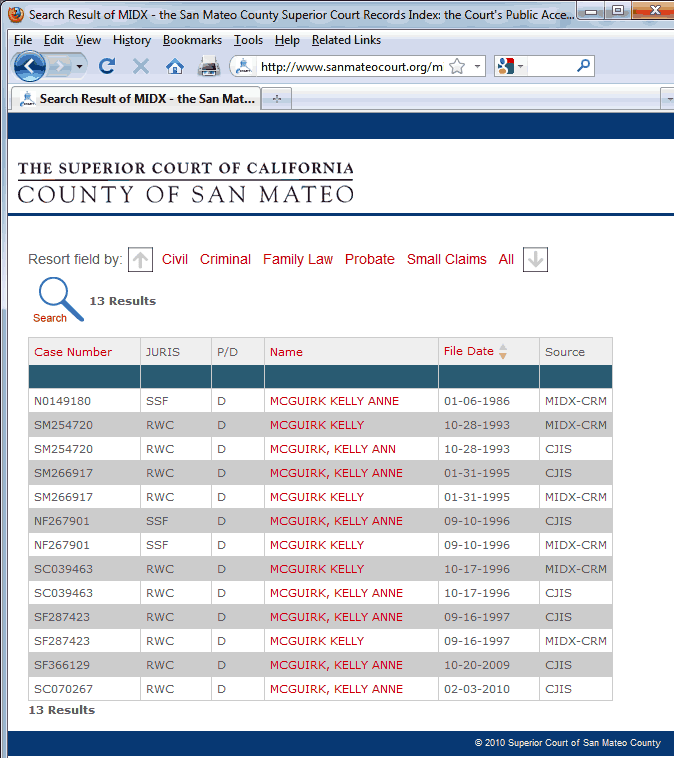Click the browser Forward arrow
The image size is (674, 758).
(60, 66)
